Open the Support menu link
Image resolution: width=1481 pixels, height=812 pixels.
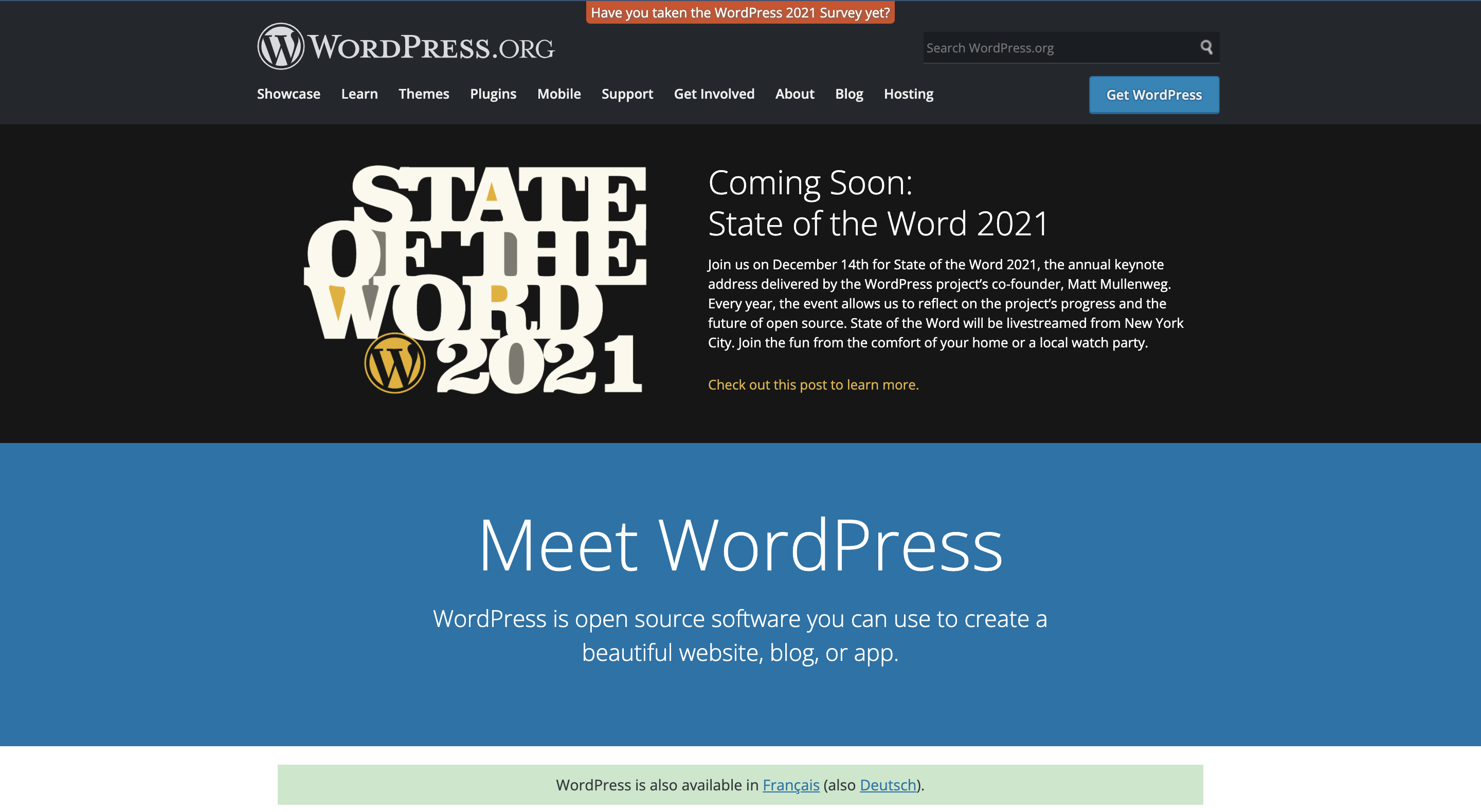point(627,94)
